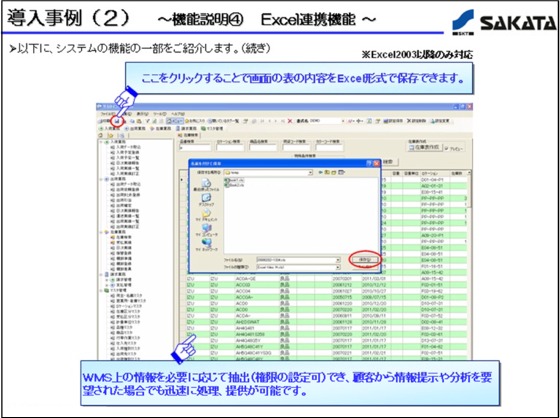Screen dimensions: 560x418
Task: Select the first xls file in file list
Action: pyautogui.click(x=234, y=180)
